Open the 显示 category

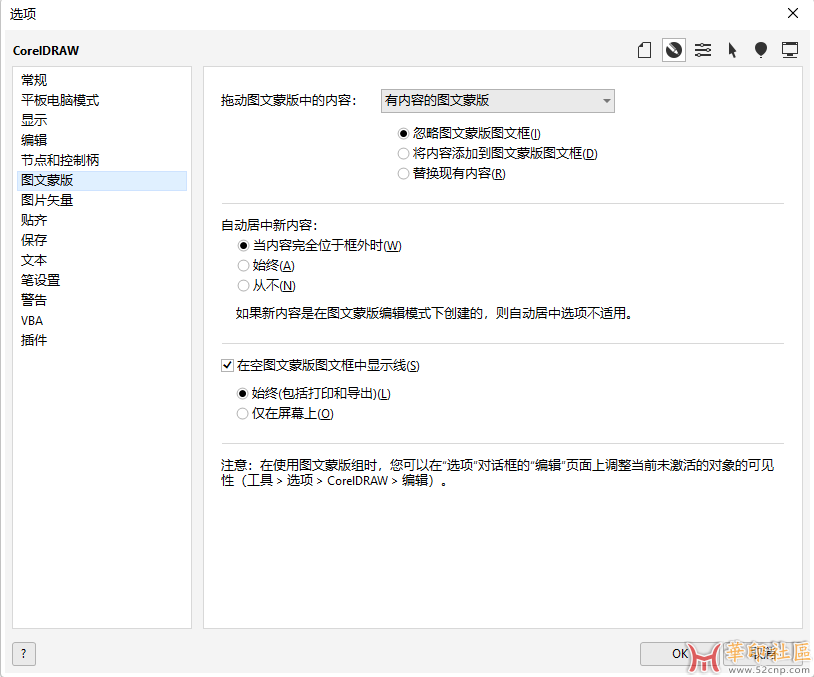click(102, 120)
